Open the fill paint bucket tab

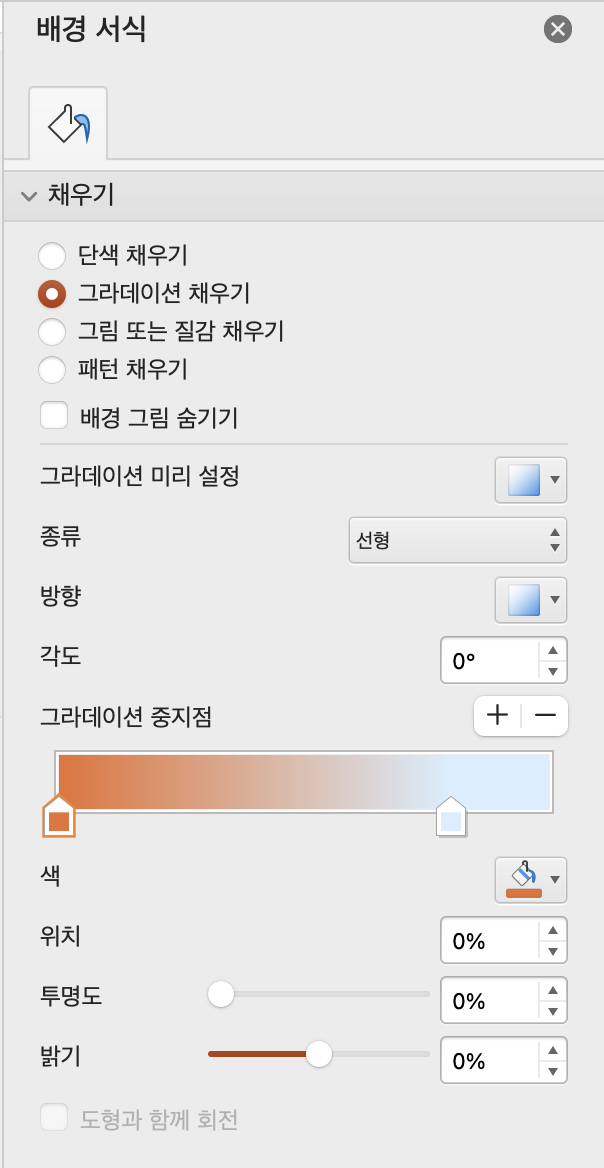68,123
